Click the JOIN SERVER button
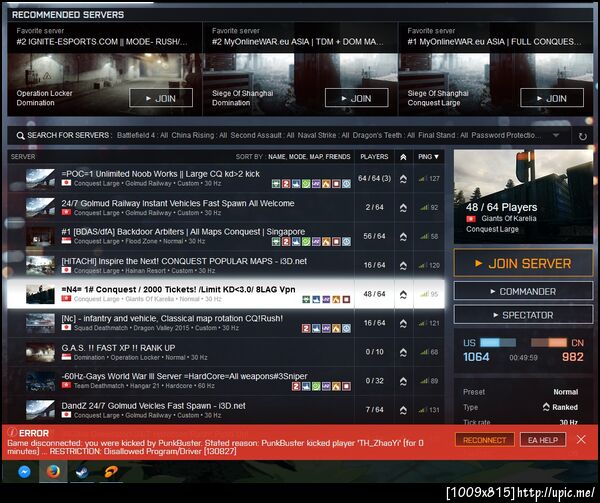This screenshot has height=503, width=600. point(523,263)
